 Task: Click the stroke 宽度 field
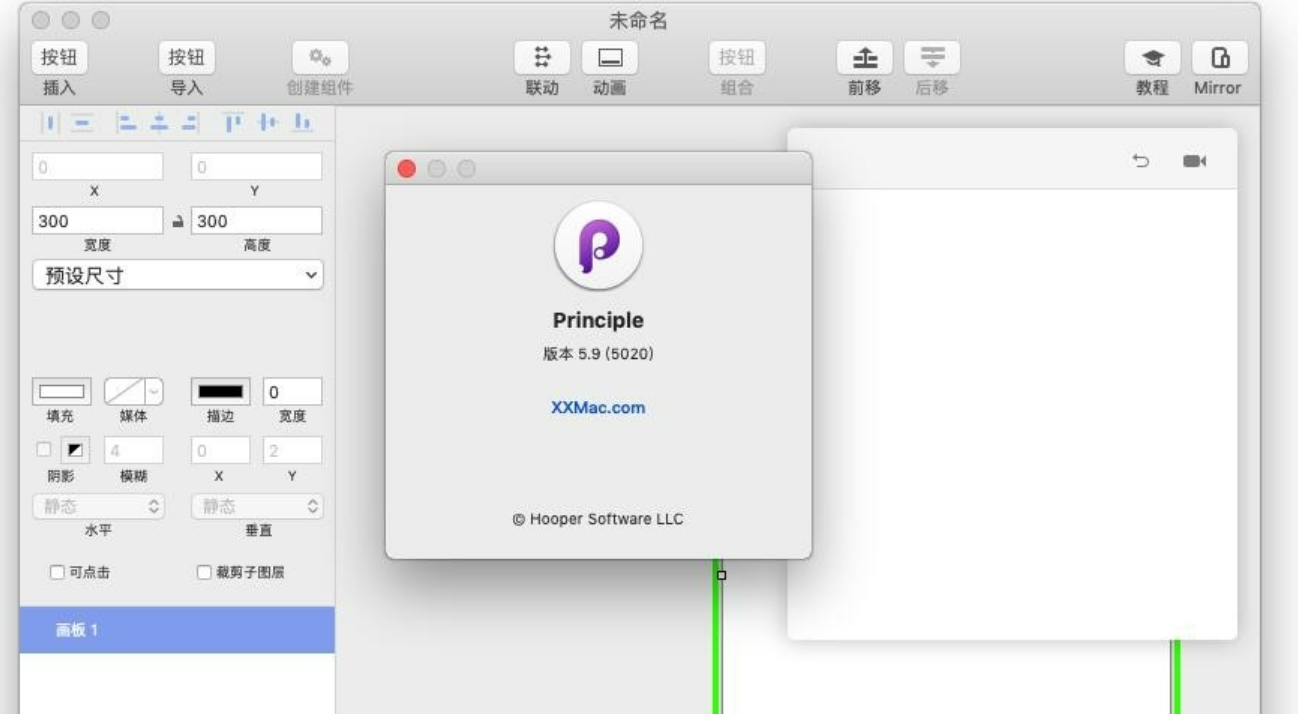(293, 392)
